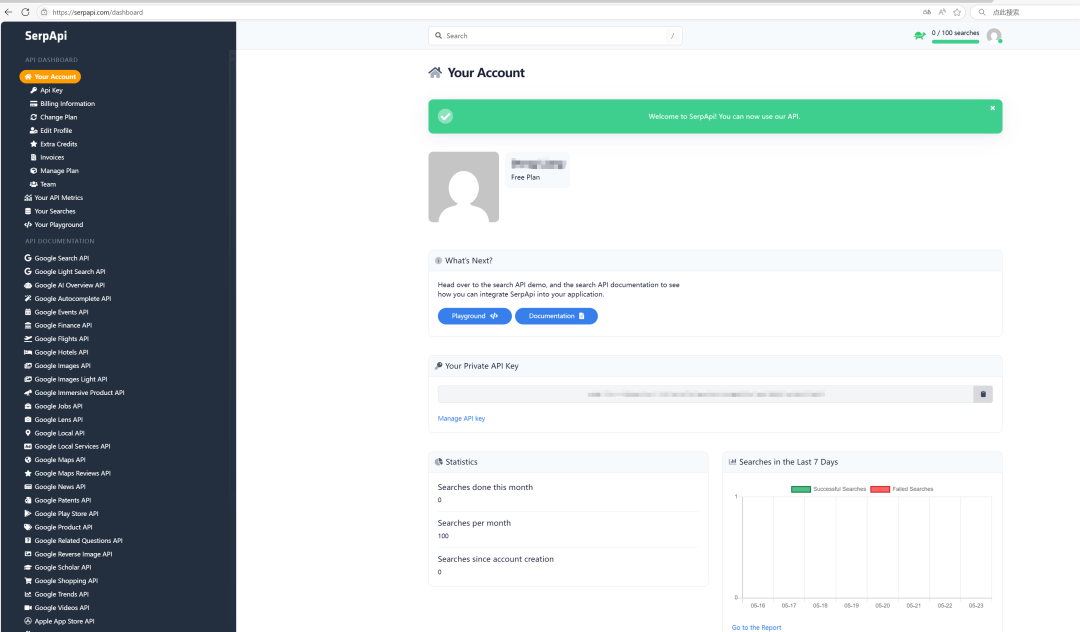
Task: Bookmark the page with the star icon
Action: [957, 12]
